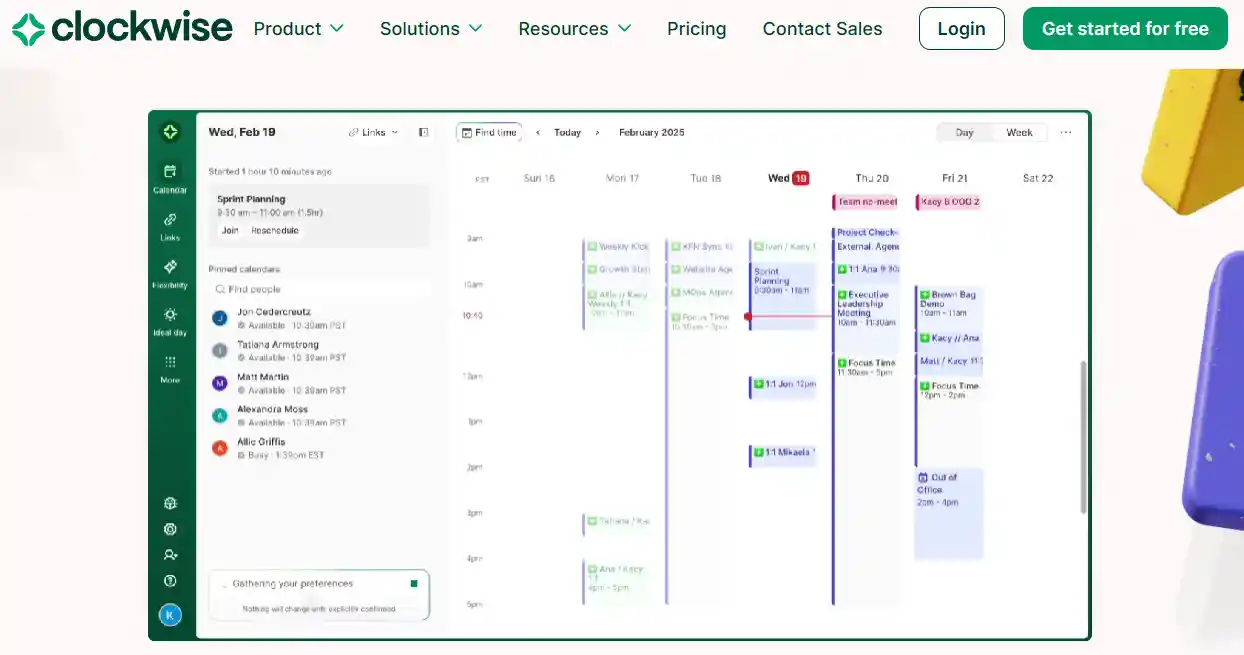Select the Thu 20 day header
Screen dimensions: 1244x655
[x=871, y=178]
